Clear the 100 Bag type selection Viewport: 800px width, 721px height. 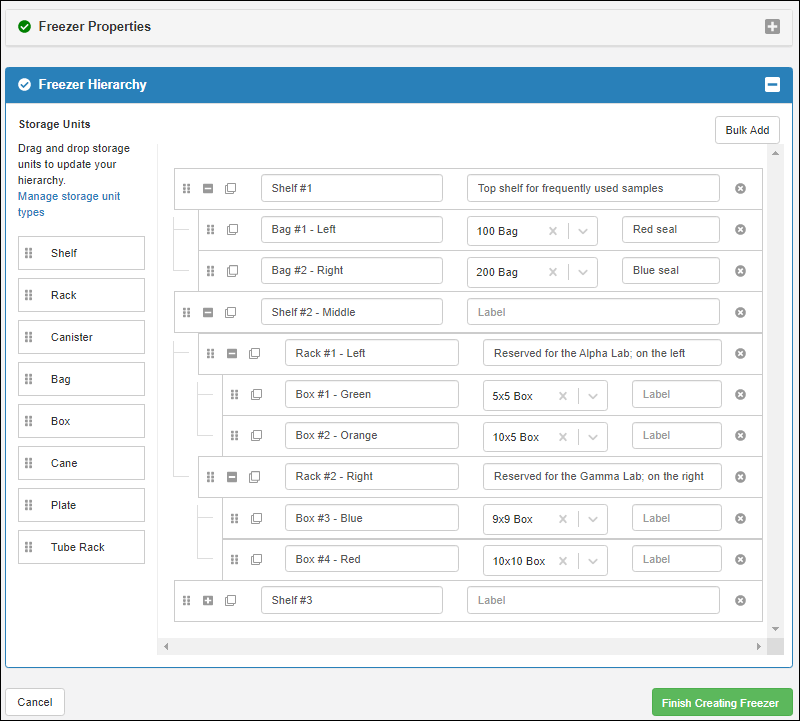coord(553,231)
